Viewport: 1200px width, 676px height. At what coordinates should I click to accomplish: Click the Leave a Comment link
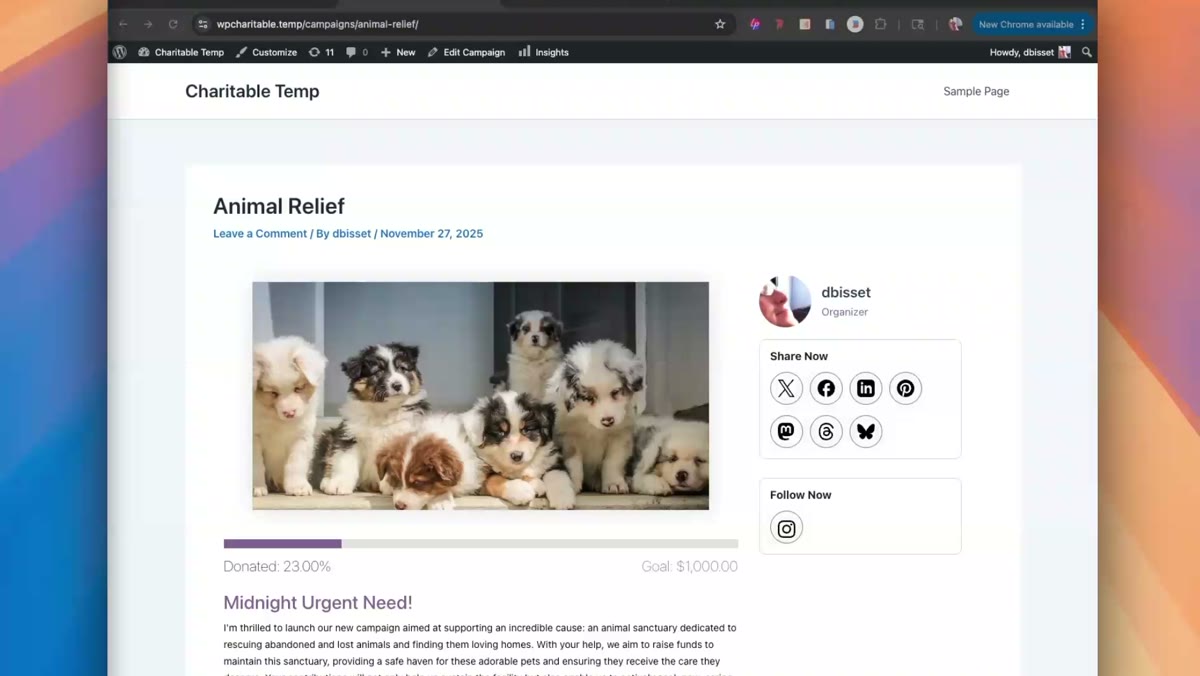[x=260, y=233]
